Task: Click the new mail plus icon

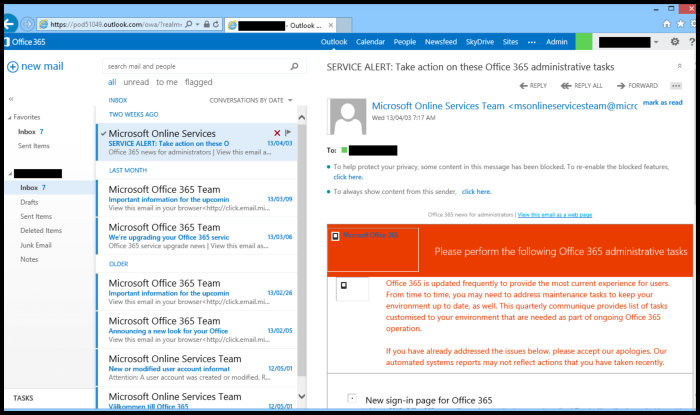Action: click(x=12, y=67)
